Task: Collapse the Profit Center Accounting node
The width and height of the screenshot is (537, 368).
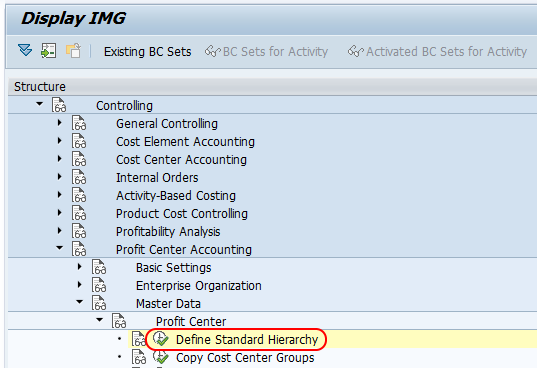Action: 60,248
